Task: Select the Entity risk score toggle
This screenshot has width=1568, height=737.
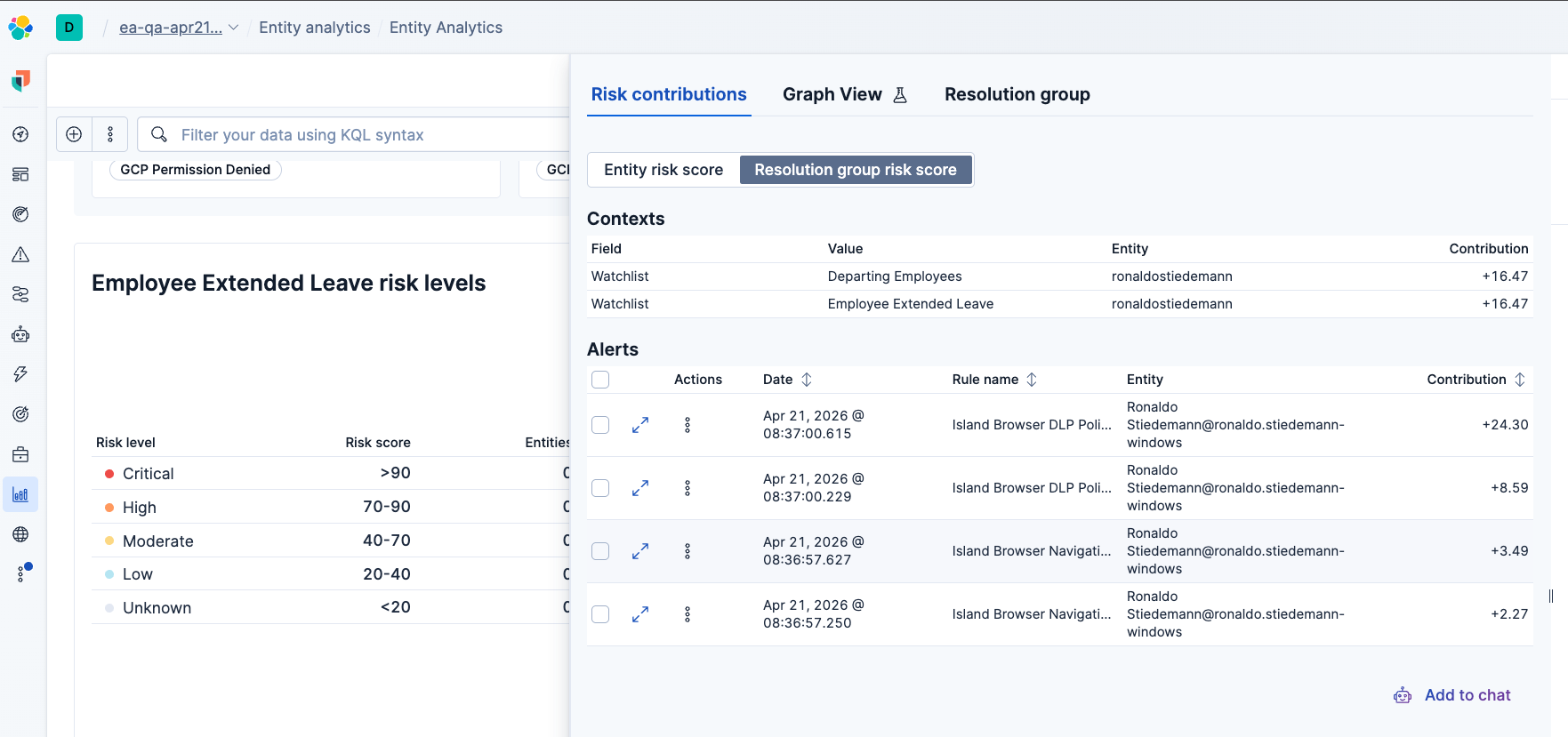Action: [x=663, y=170]
